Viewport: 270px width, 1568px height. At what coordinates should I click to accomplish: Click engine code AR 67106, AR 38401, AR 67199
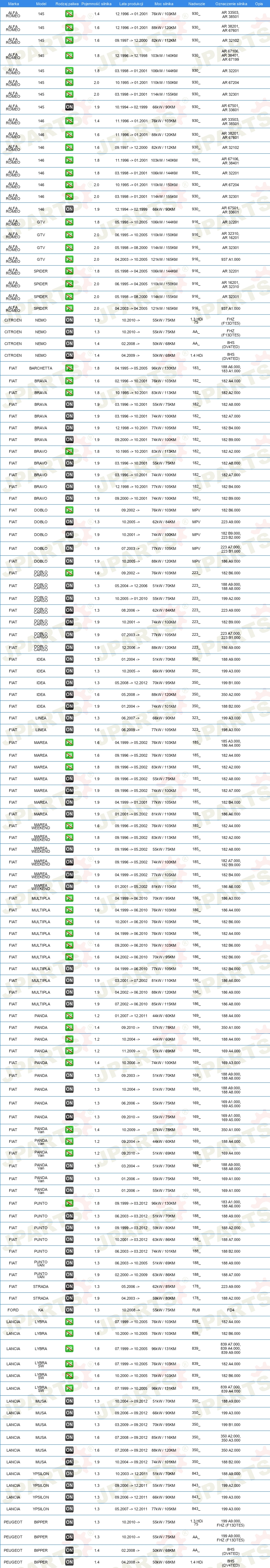[231, 55]
